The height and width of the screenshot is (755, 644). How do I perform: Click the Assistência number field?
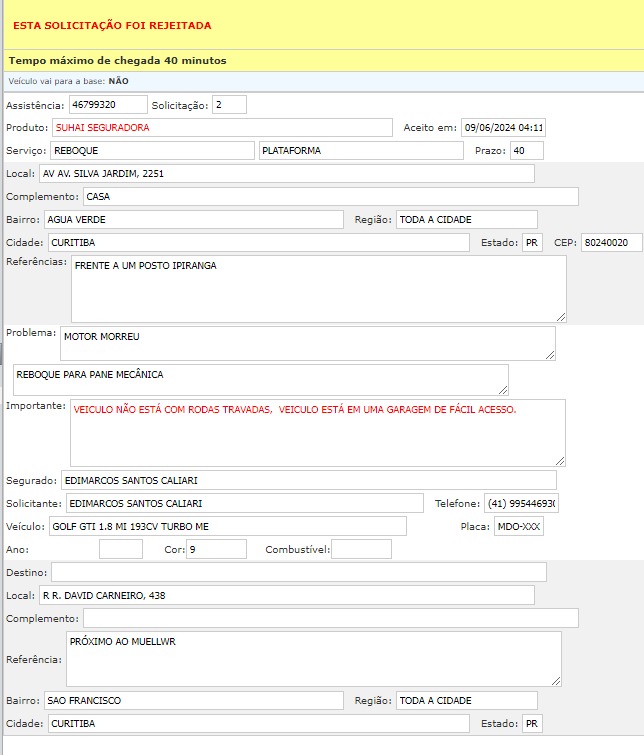click(107, 104)
